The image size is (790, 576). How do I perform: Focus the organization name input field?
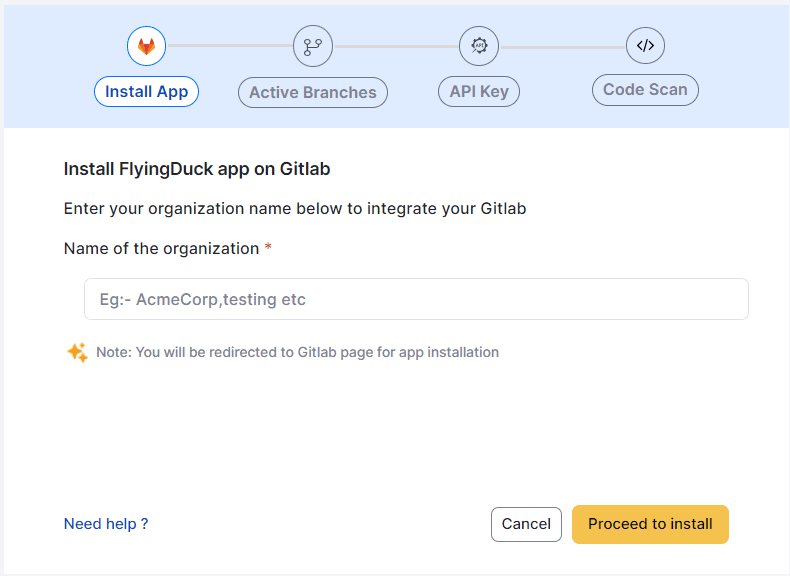coord(416,299)
